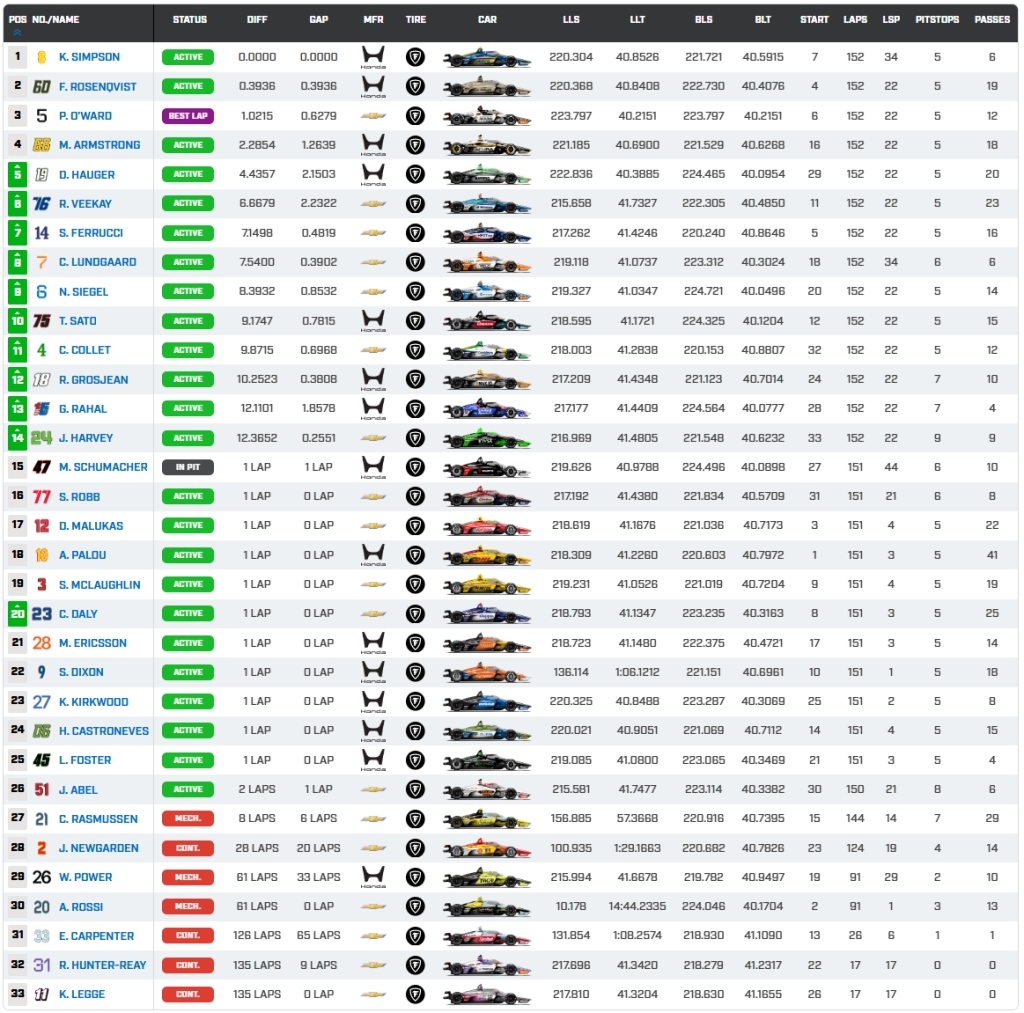Click car image in S. McLaughlin row
Viewport: 1024px width, 1013px height.
(x=487, y=584)
